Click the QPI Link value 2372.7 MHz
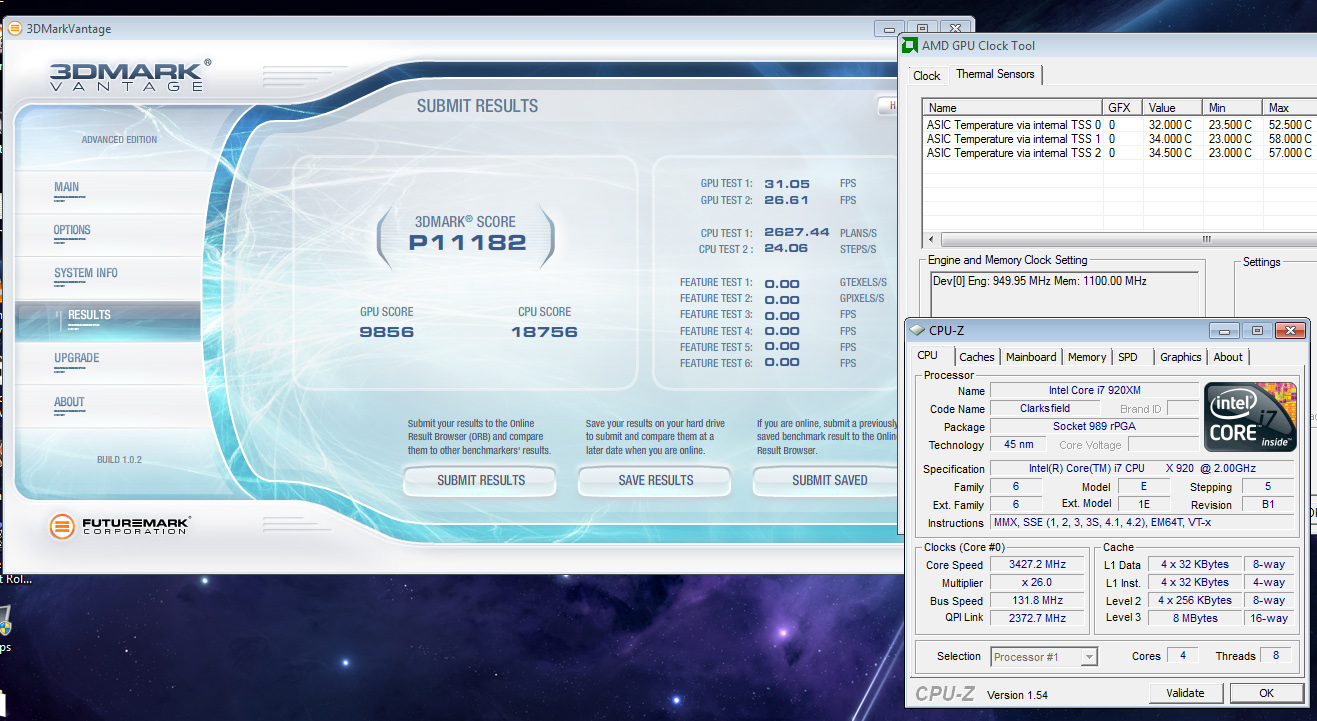Screen dimensions: 1317x721 [x=1037, y=618]
